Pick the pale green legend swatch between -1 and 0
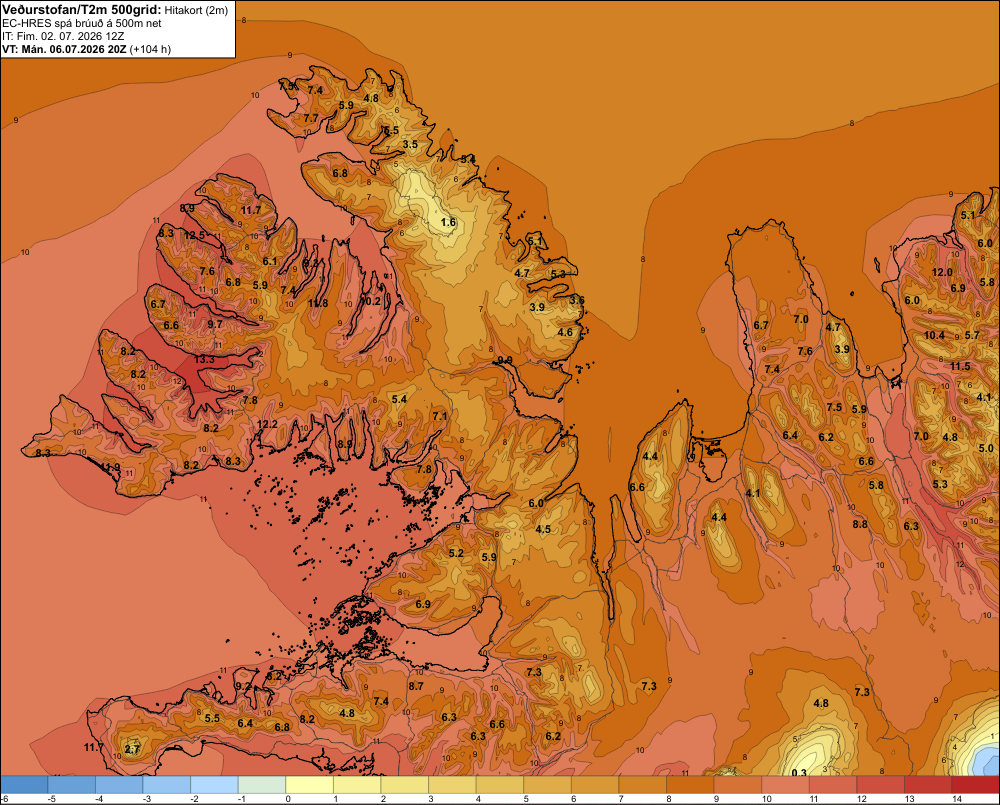This screenshot has height=805, width=1000. (262, 785)
